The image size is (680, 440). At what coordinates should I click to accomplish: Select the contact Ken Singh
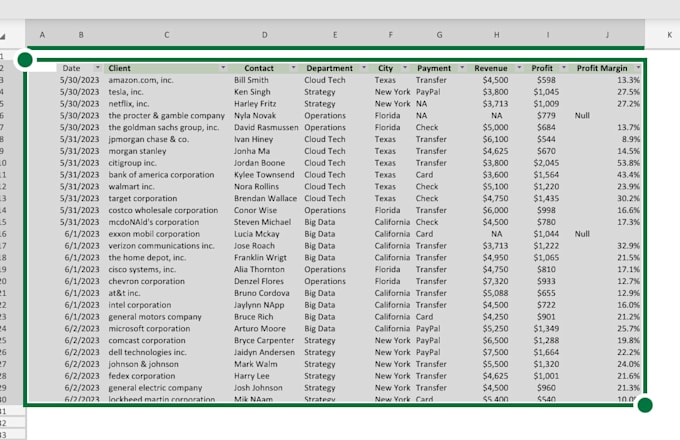(x=252, y=91)
